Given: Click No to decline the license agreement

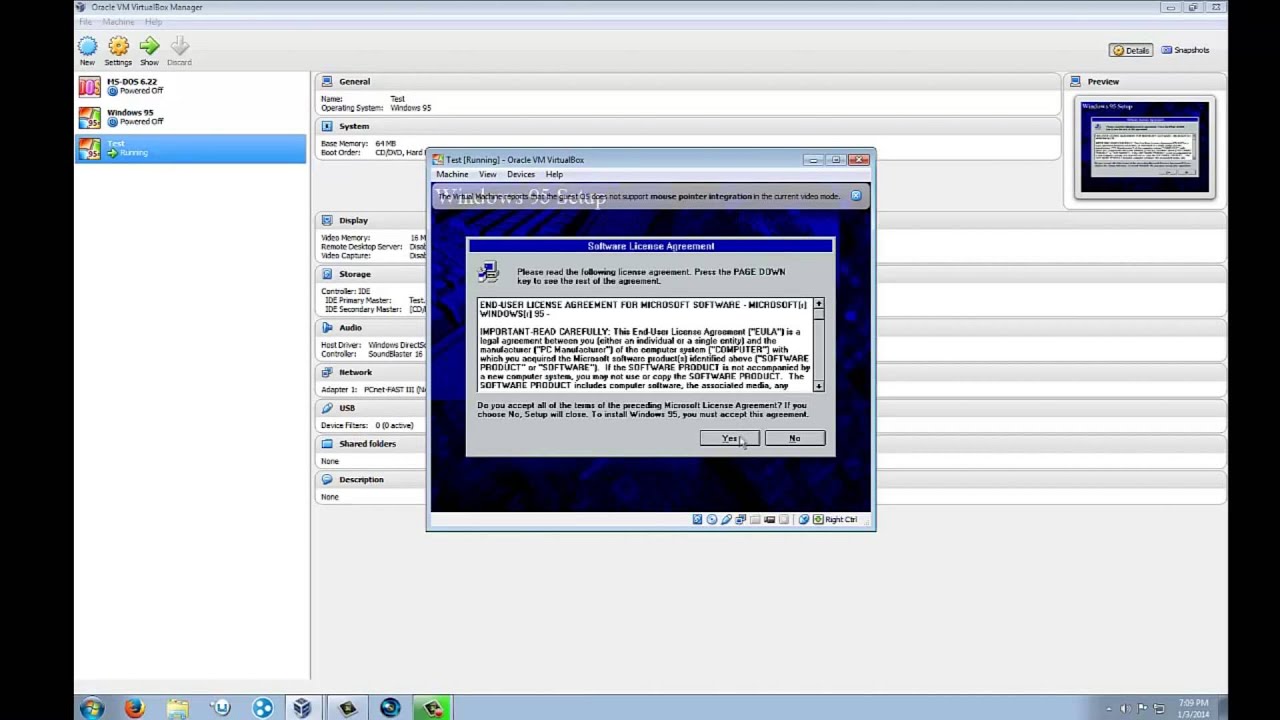Looking at the screenshot, I should (x=794, y=438).
